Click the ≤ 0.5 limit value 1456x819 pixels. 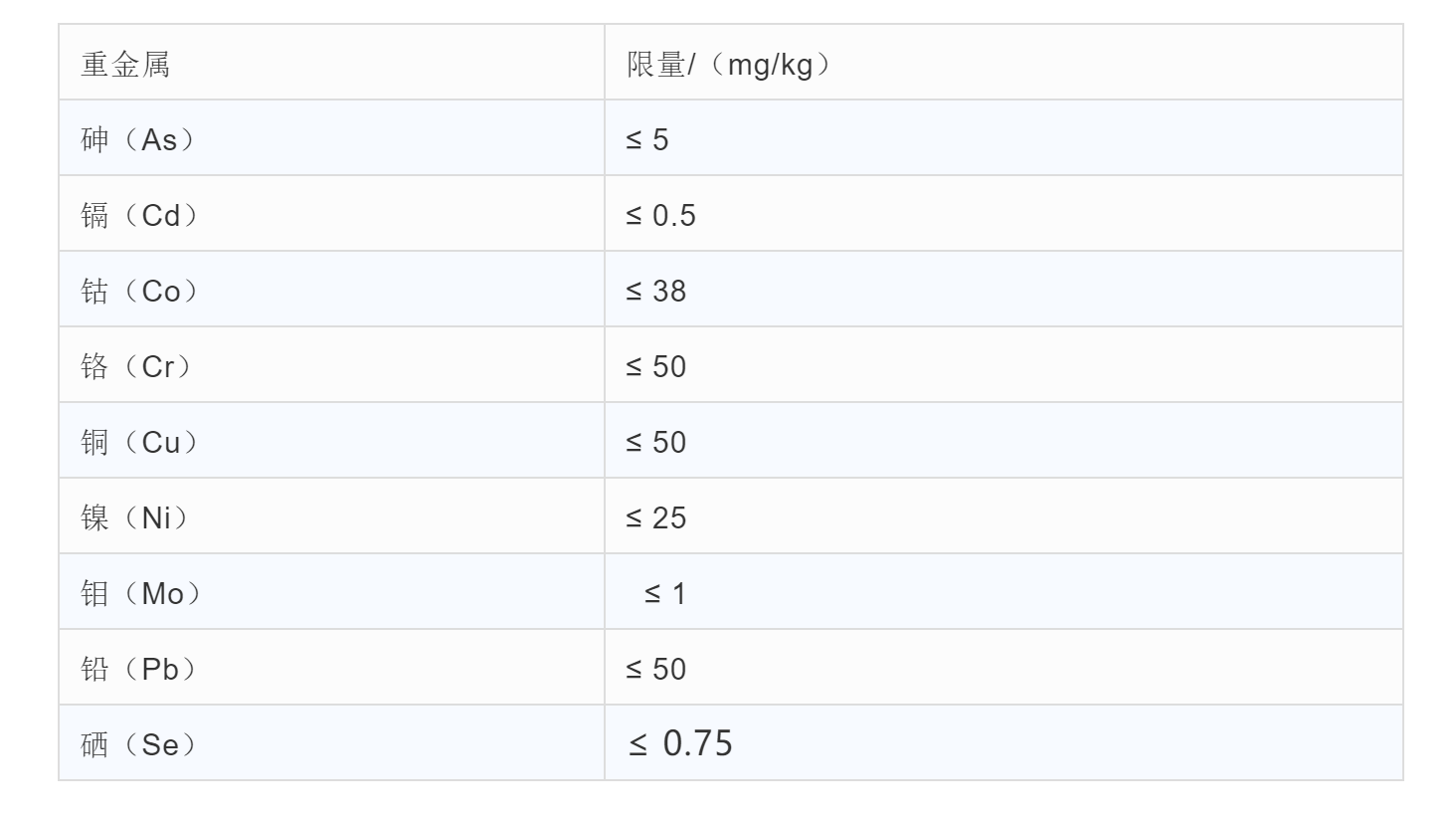(x=660, y=216)
